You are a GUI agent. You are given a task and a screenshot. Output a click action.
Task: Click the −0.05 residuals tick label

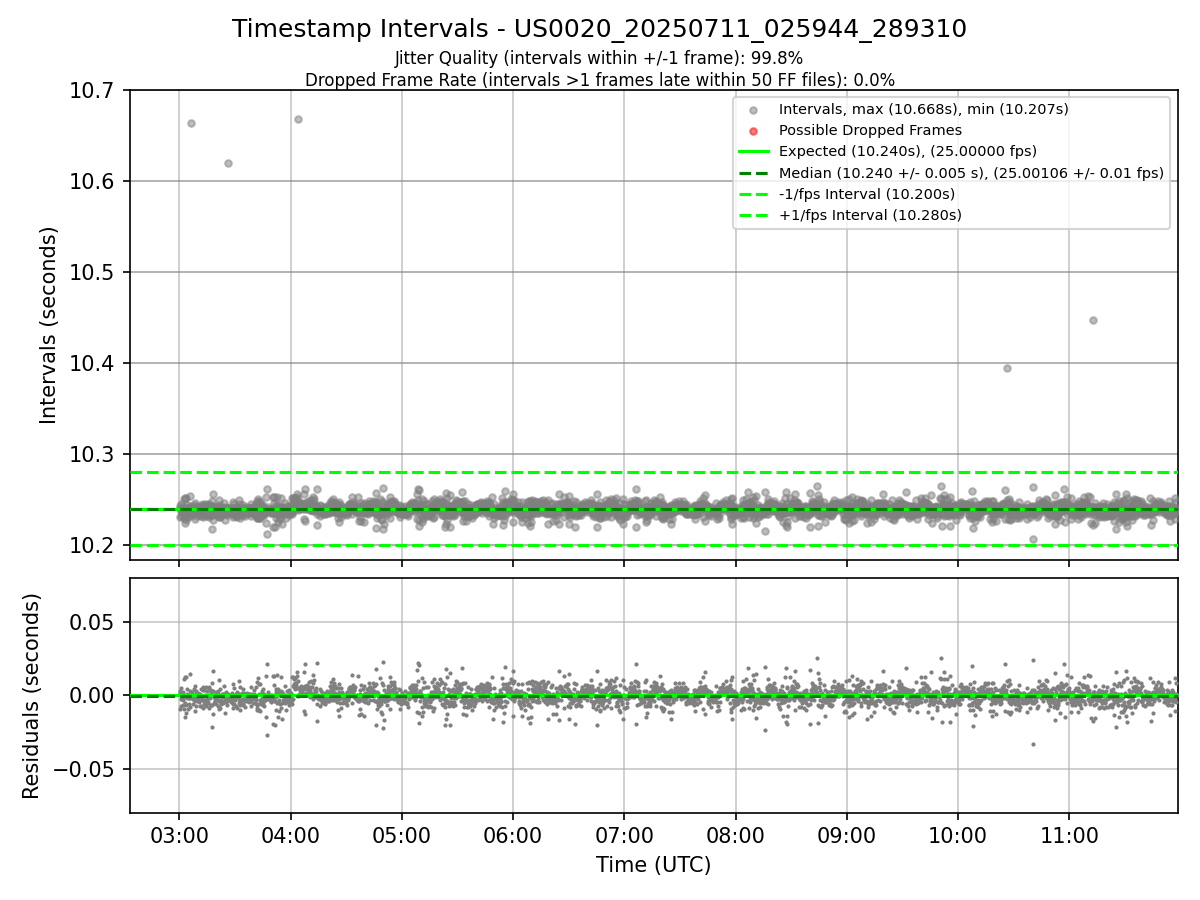(82, 770)
